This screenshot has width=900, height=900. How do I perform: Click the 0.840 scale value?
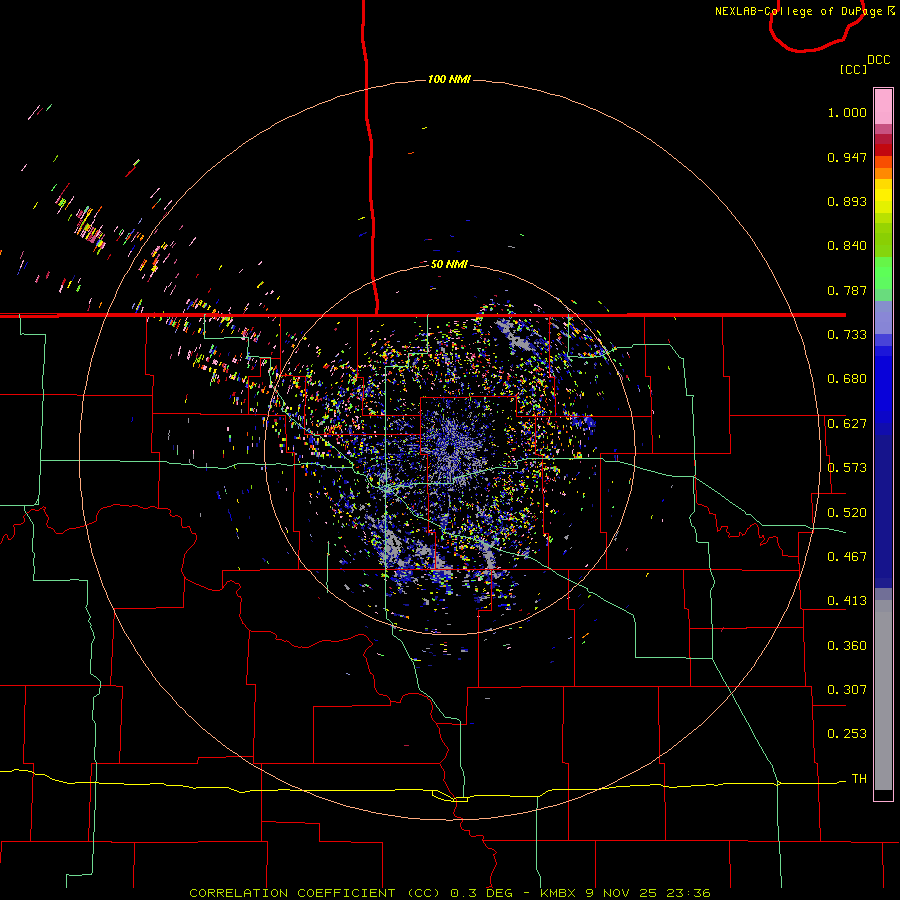point(847,246)
